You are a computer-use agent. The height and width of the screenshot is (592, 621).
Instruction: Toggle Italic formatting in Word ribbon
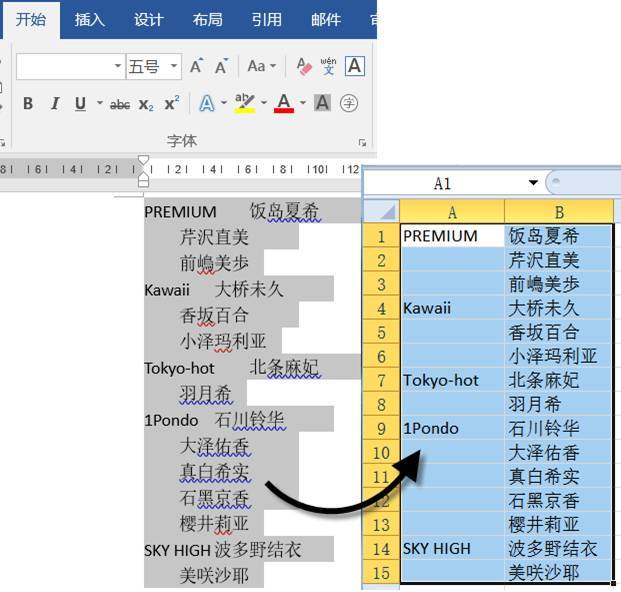(55, 104)
